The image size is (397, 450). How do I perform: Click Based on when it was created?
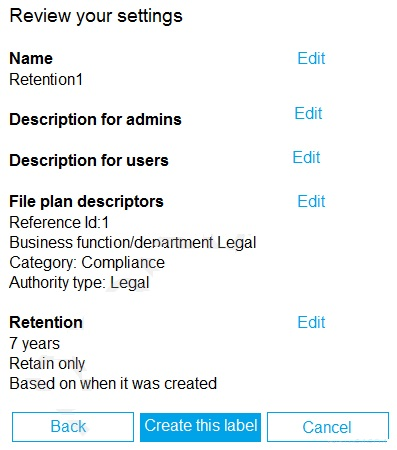[x=113, y=383]
